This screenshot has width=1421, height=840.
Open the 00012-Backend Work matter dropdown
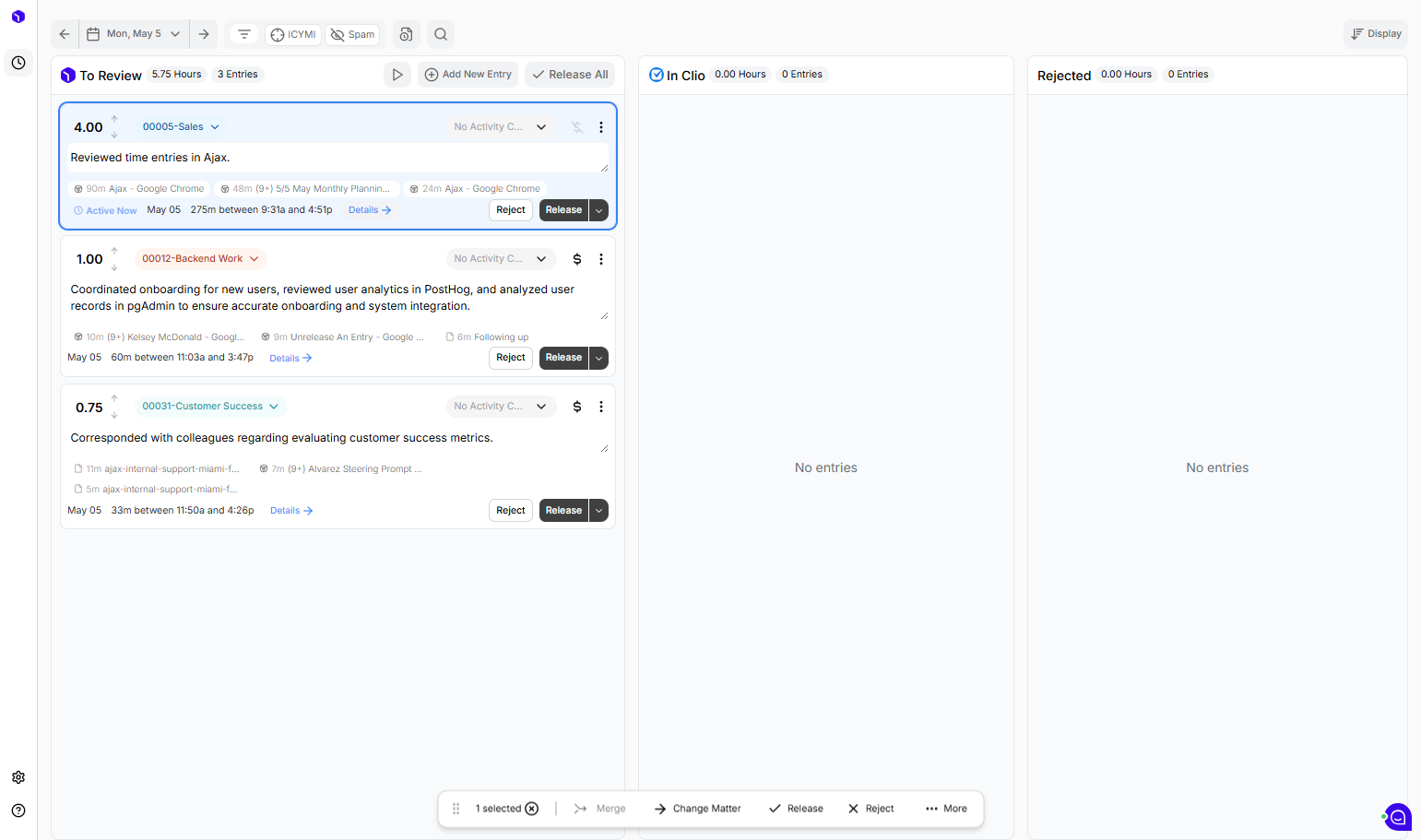[x=200, y=259]
